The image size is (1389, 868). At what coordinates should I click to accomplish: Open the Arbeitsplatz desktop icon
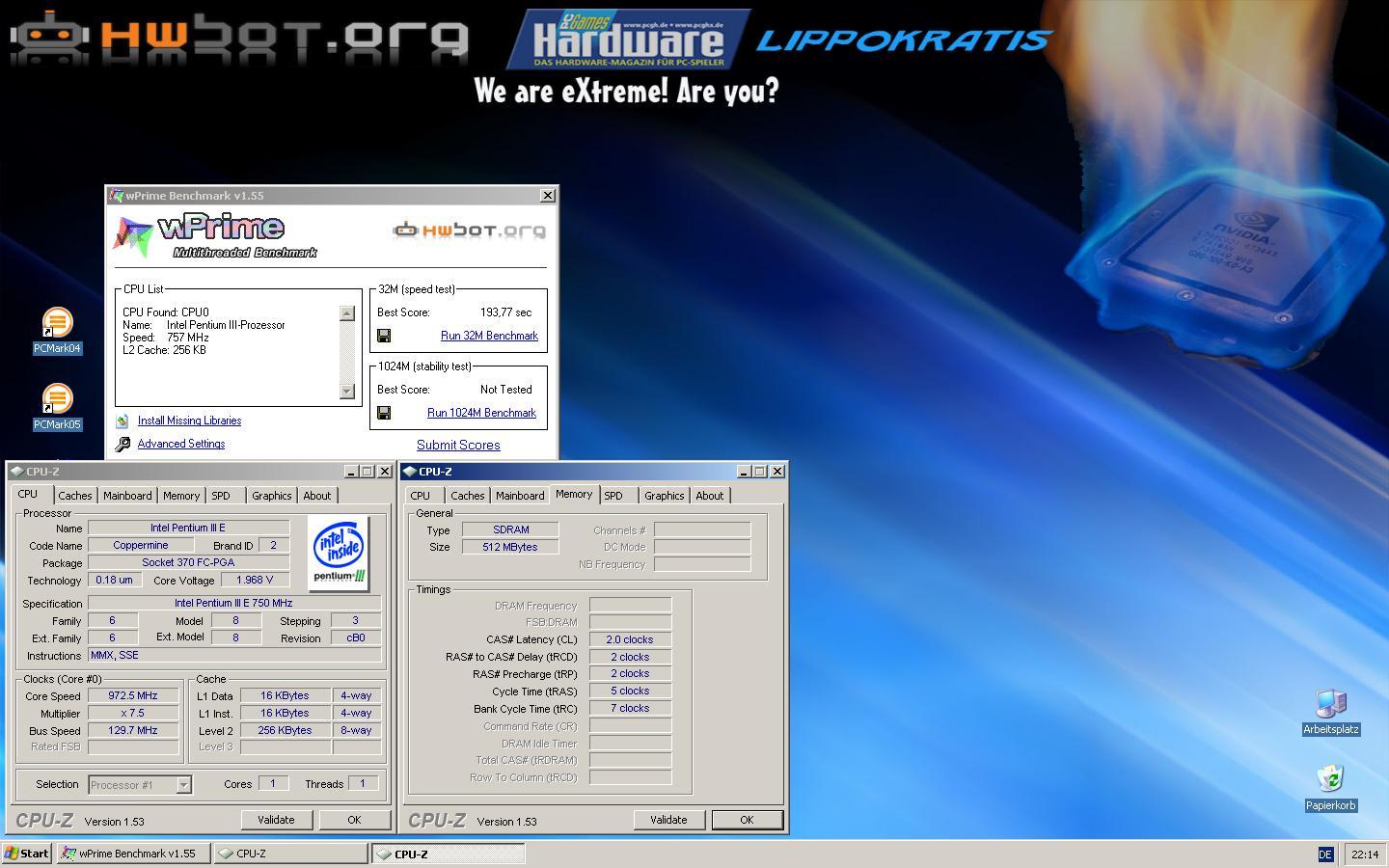tap(1331, 713)
